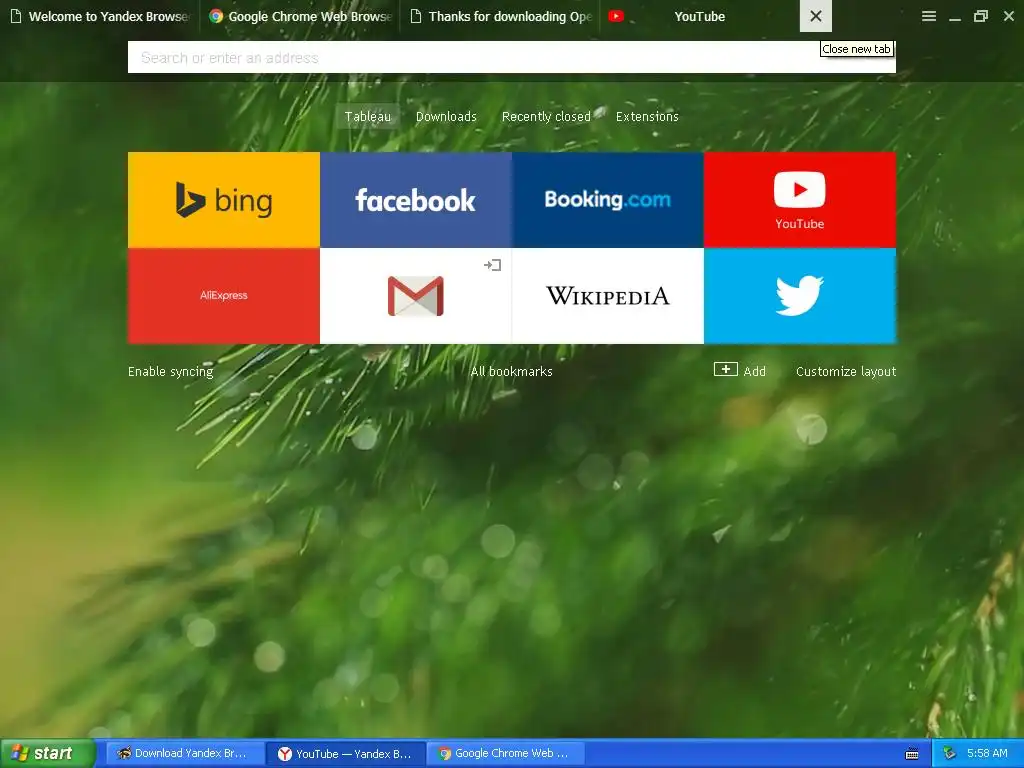Click the Chrome icon on Google Chrome tab
1024x768 pixels.
click(216, 16)
